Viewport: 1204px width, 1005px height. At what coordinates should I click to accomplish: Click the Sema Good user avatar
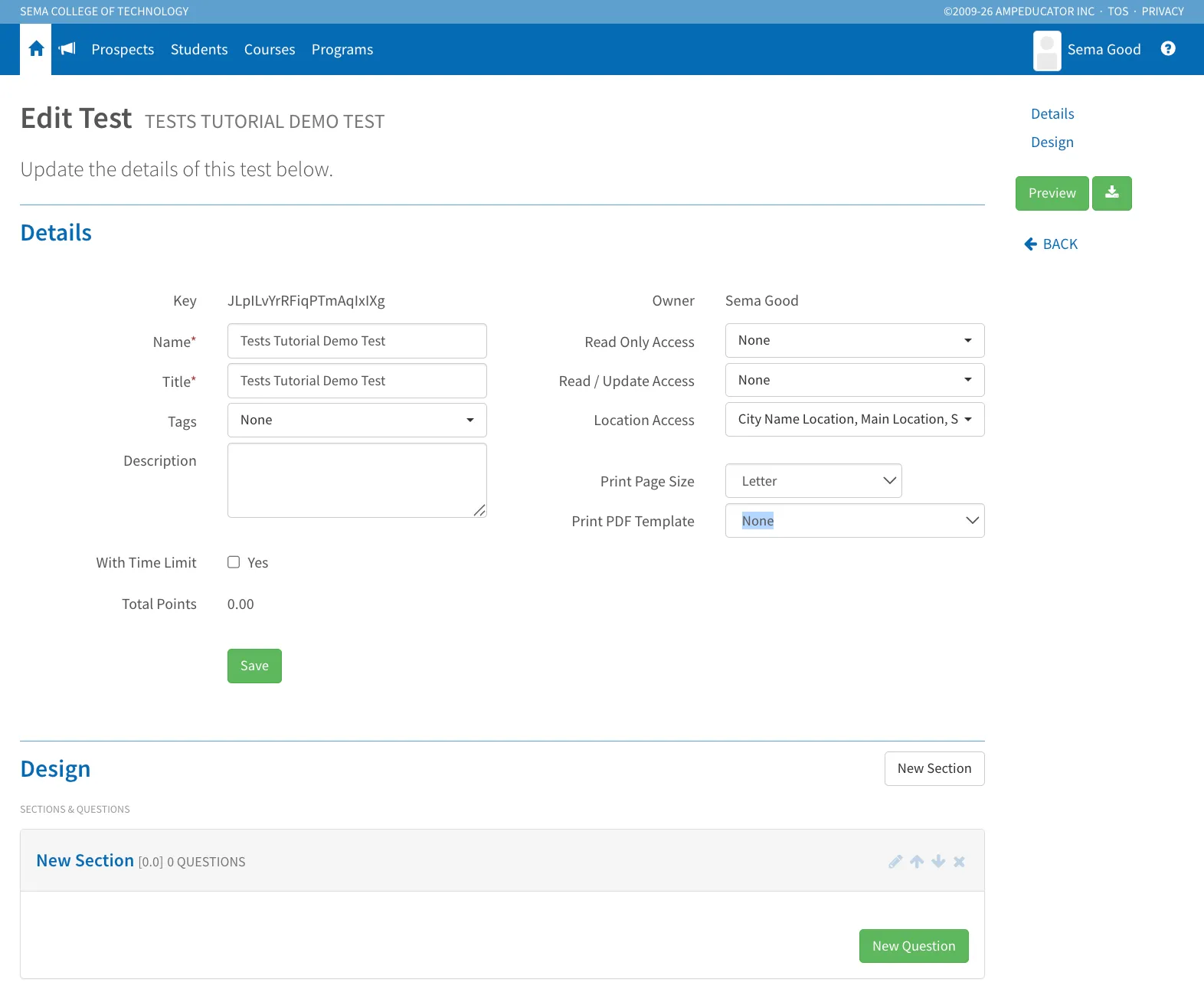1047,51
